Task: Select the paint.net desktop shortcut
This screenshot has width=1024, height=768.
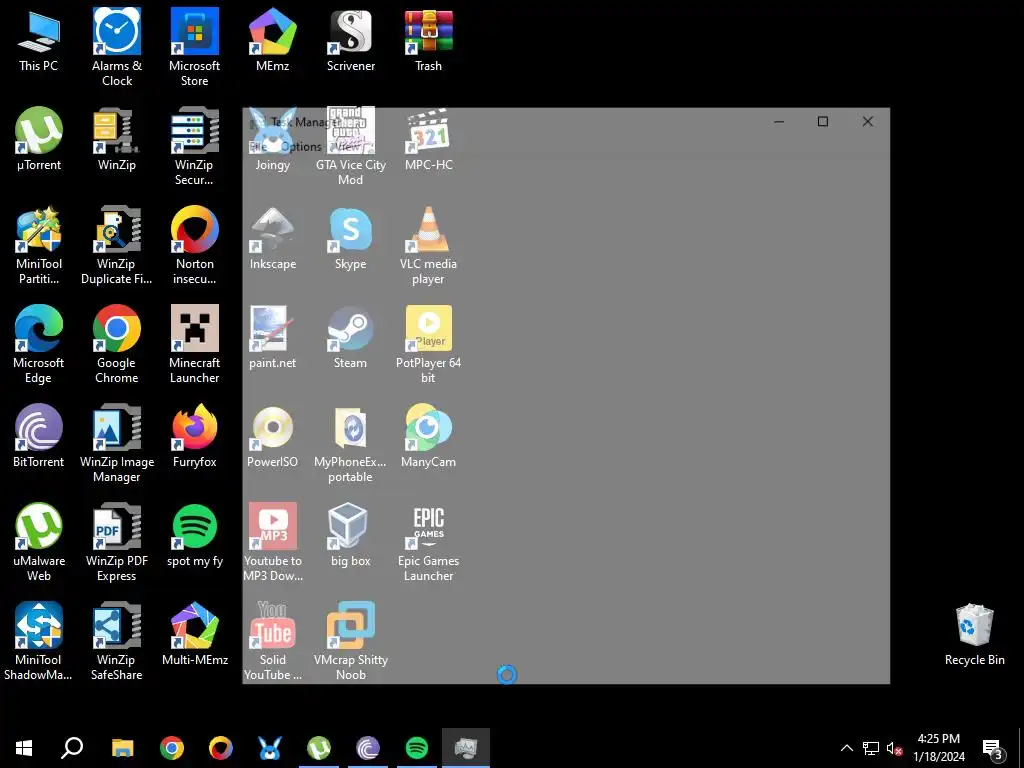Action: point(272,337)
